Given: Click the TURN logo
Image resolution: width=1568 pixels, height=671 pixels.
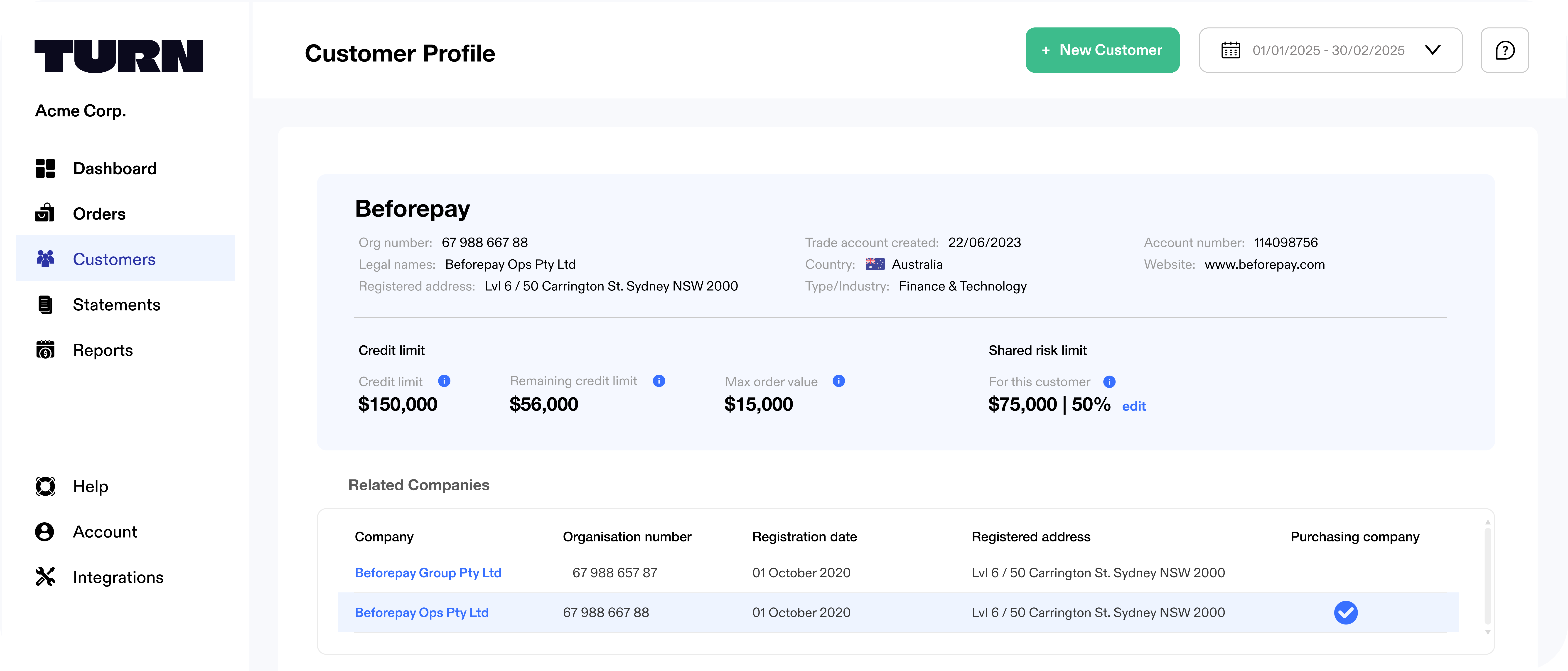Looking at the screenshot, I should (x=119, y=56).
